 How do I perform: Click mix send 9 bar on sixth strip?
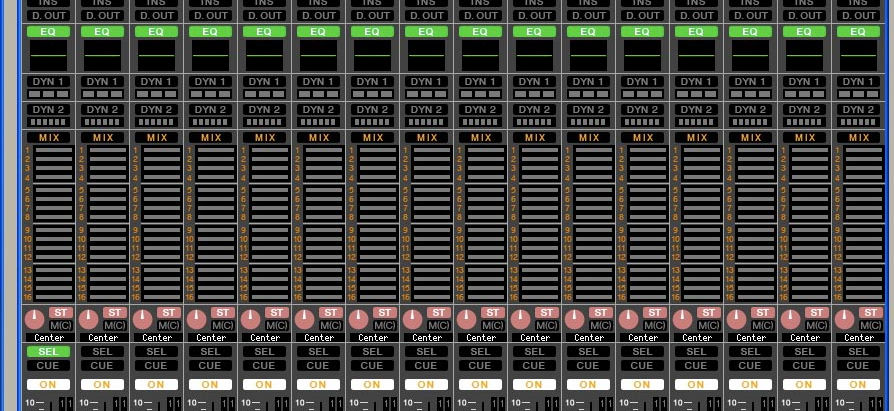click(x=324, y=230)
